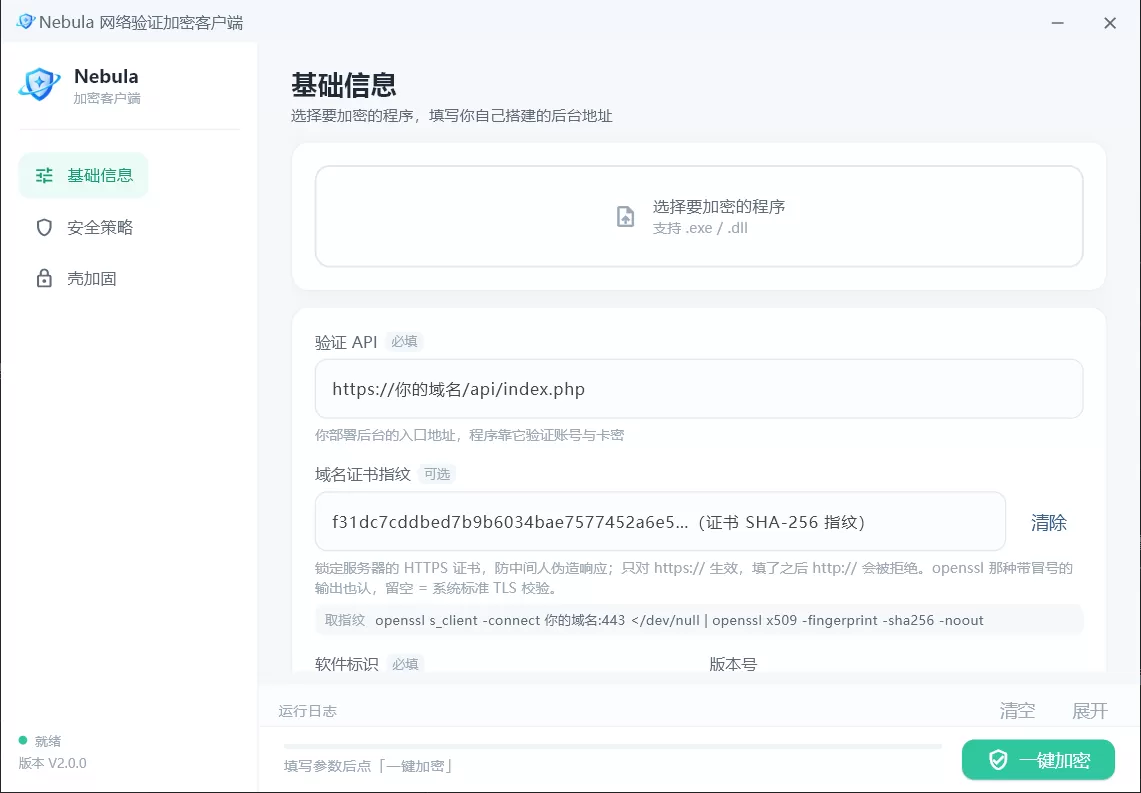Minimize the Nebula window
This screenshot has width=1141, height=793.
point(1057,23)
